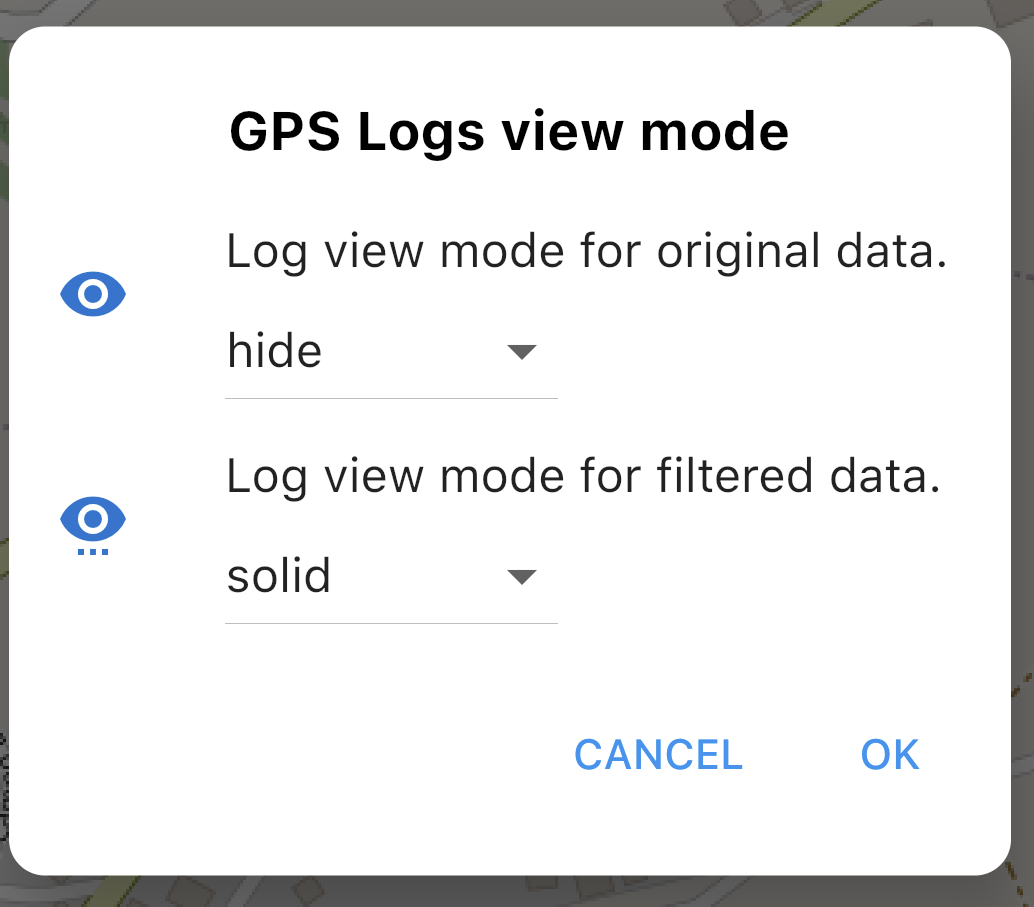Select the 'hide' spinner value text
Image resolution: width=1034 pixels, height=907 pixels.
point(274,350)
